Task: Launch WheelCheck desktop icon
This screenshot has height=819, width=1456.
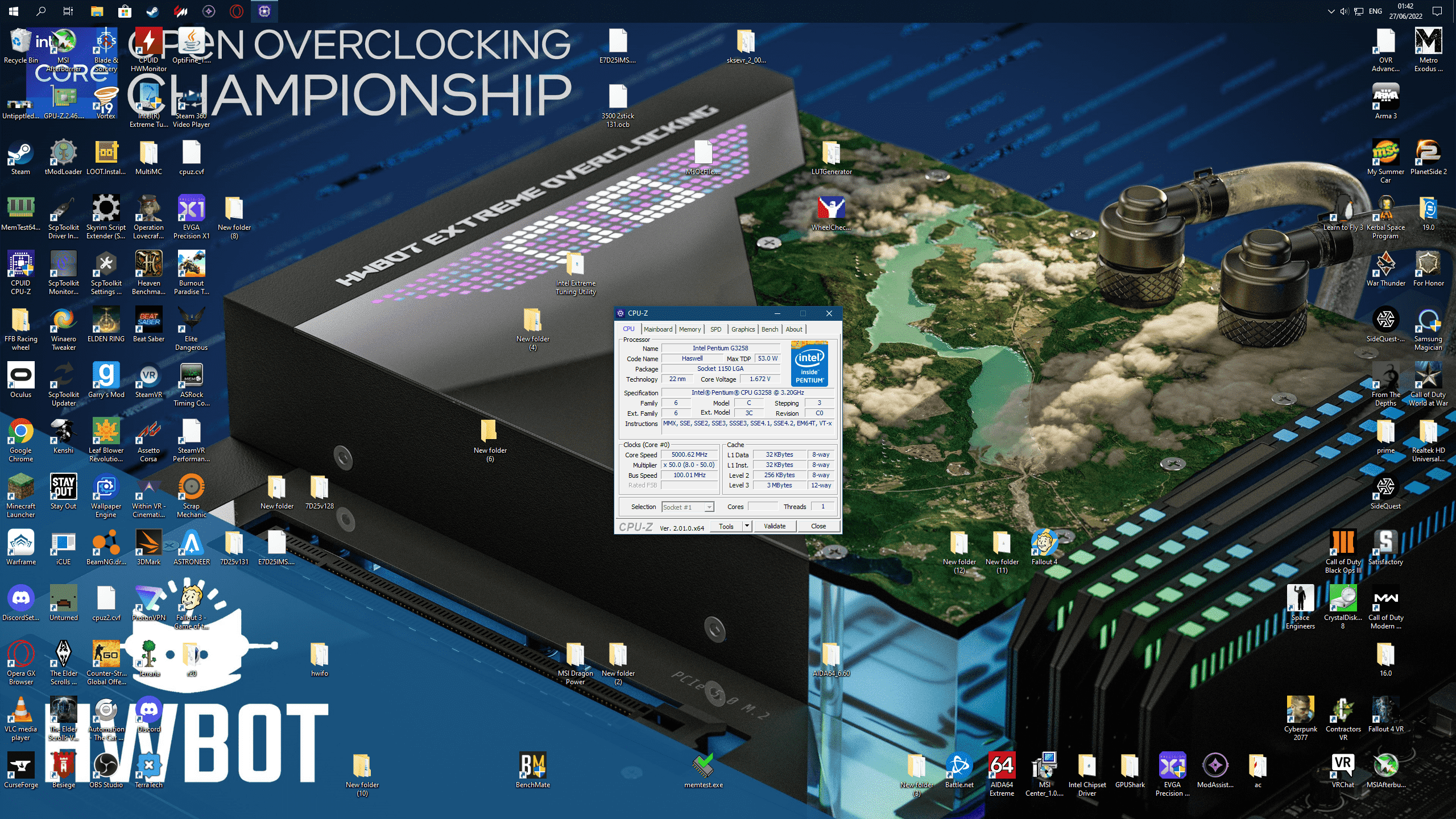Action: point(831,213)
